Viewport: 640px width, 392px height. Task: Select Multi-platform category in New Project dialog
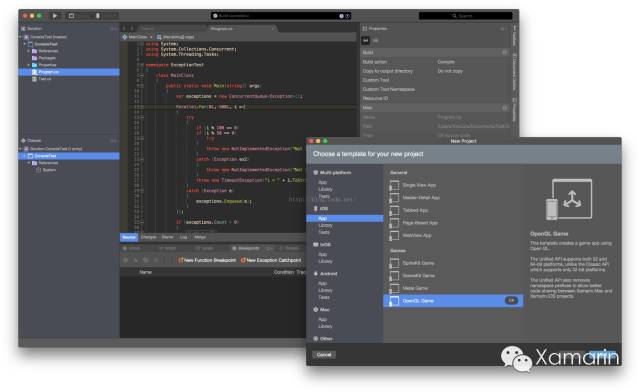click(x=332, y=173)
